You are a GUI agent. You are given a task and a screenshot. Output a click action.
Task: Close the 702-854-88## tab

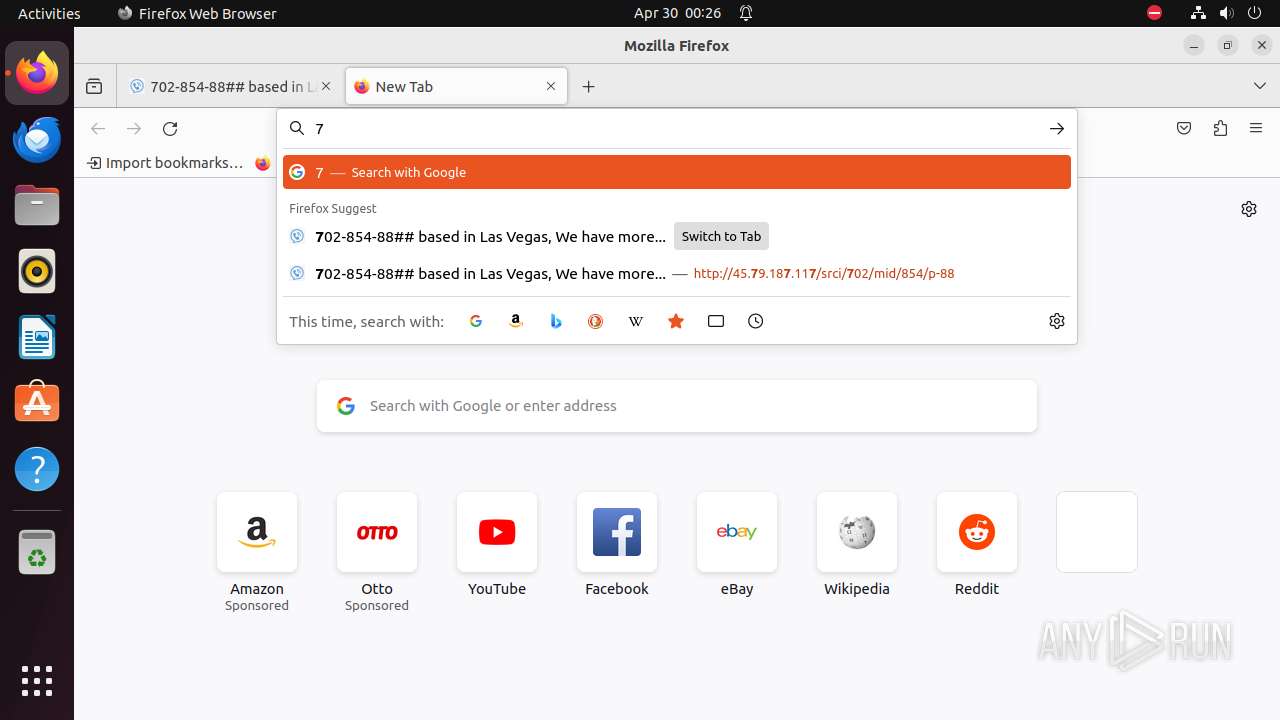(x=326, y=87)
